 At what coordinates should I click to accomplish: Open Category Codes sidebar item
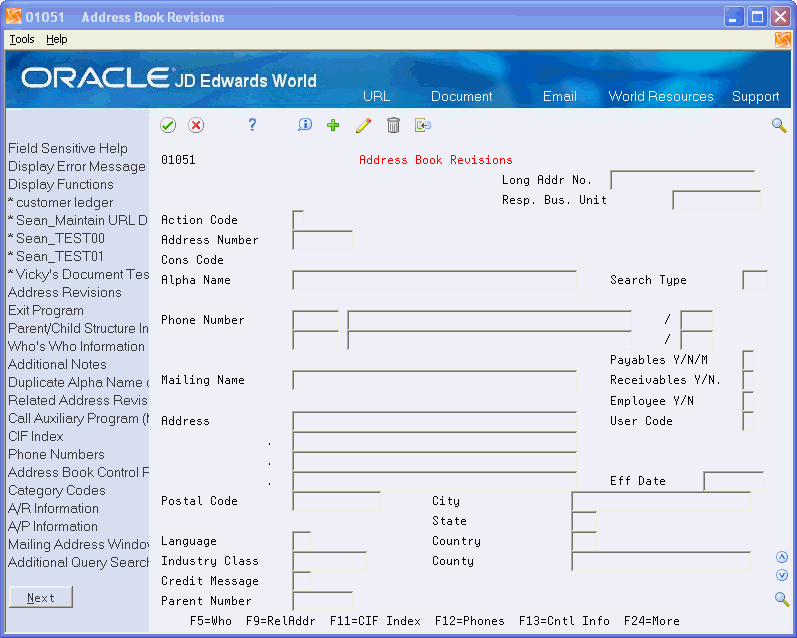click(56, 491)
